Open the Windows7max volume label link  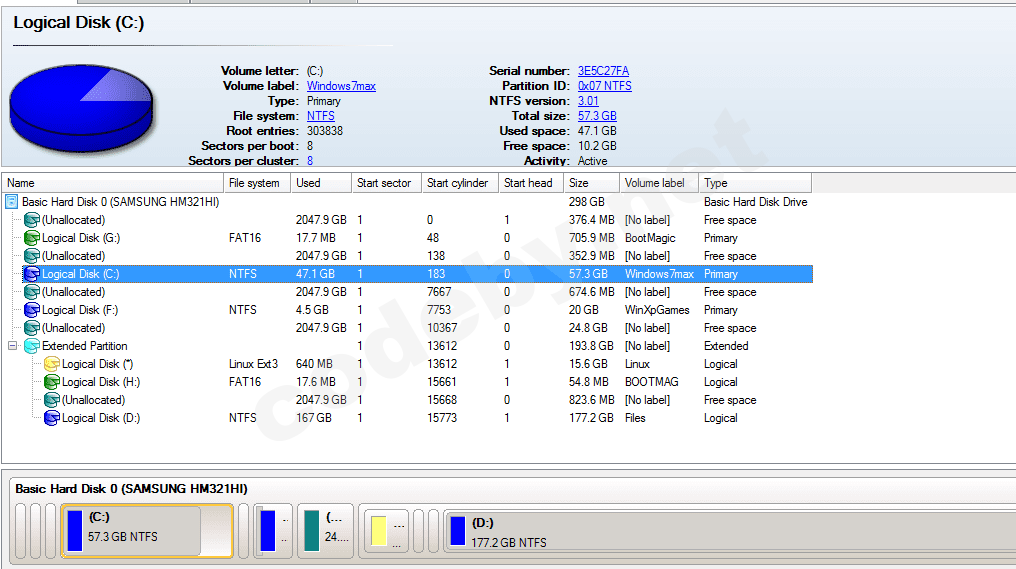click(341, 86)
